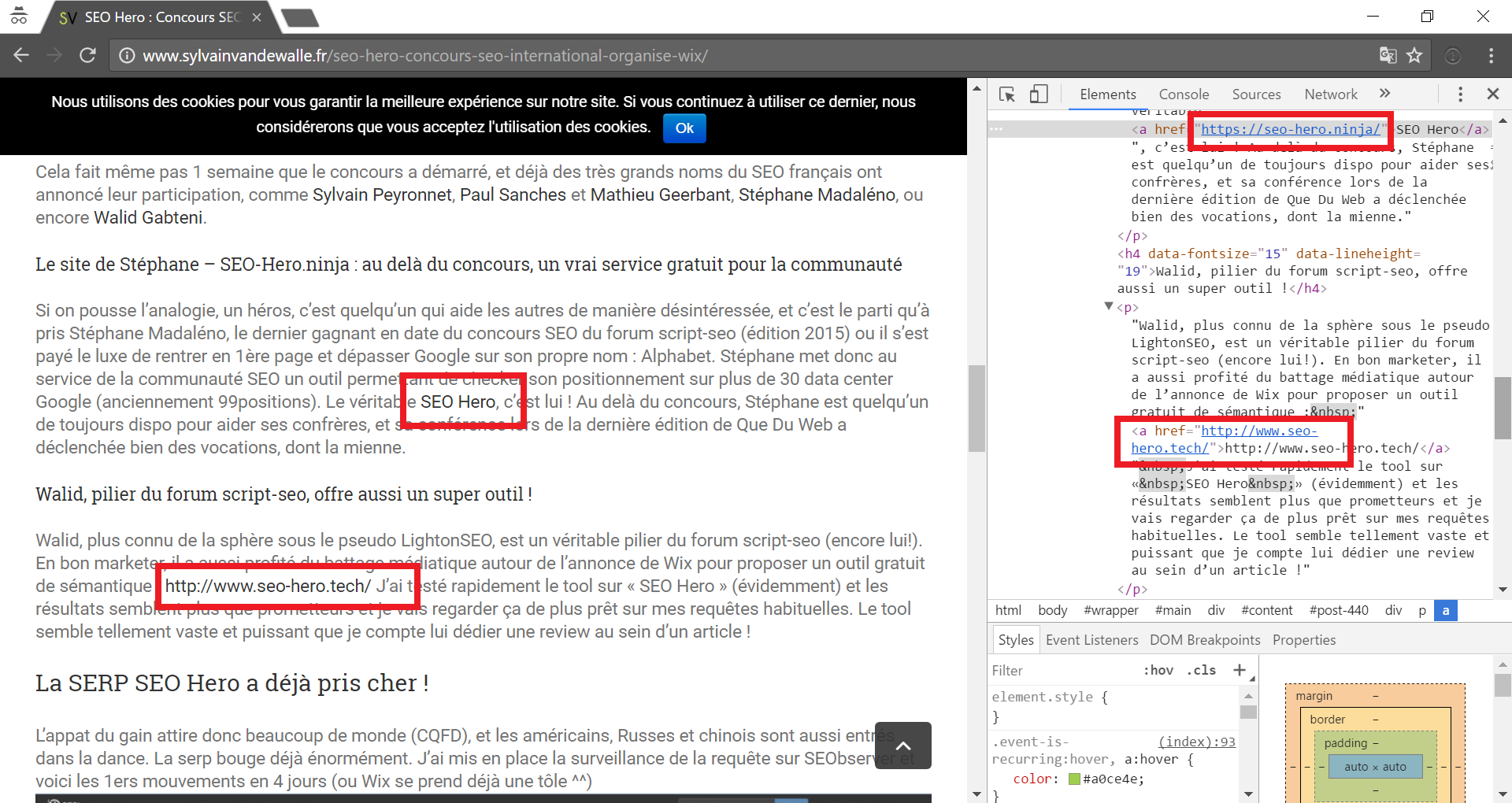Viewport: 1512px width, 803px height.
Task: Click the scroll-to-top arrow button
Action: [903, 746]
